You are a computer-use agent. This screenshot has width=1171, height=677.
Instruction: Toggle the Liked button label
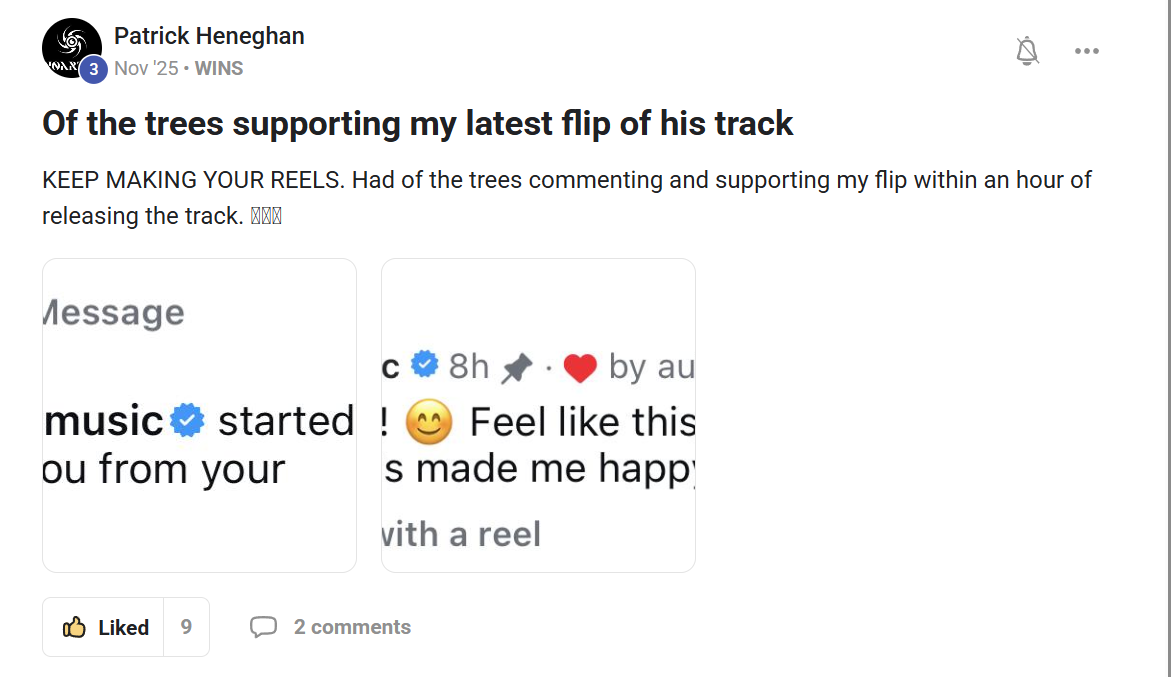point(123,627)
